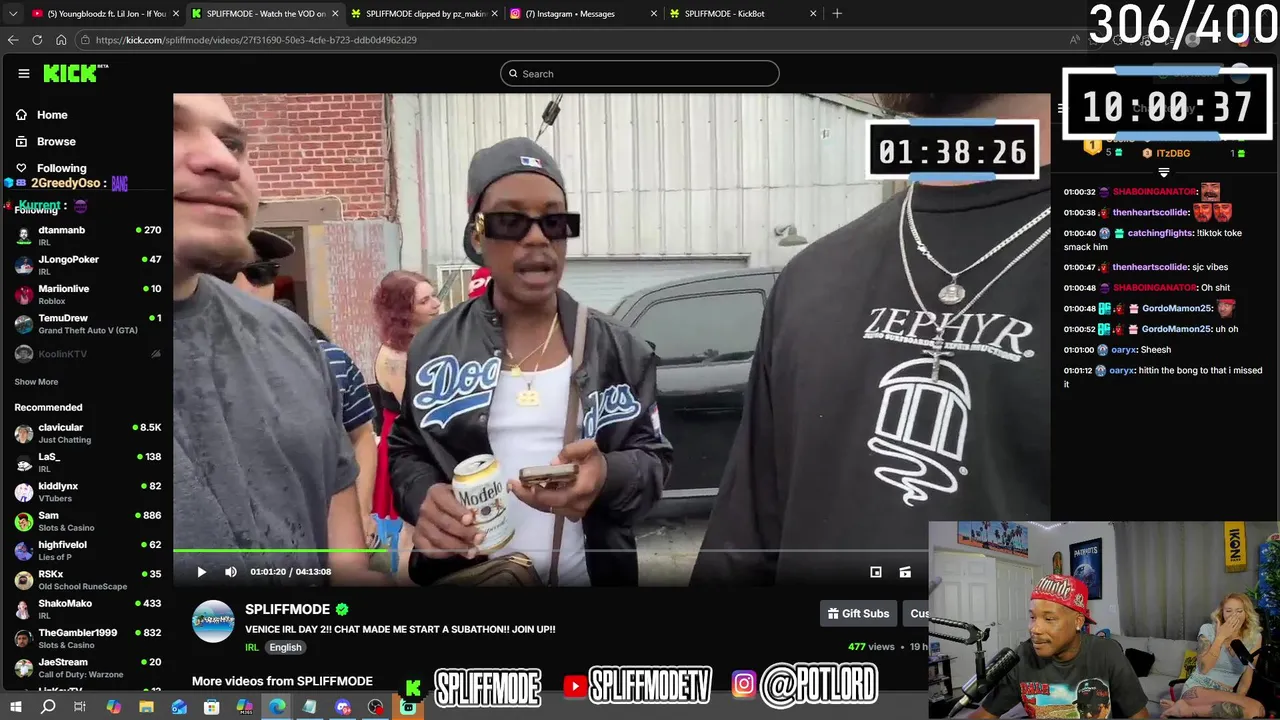Click the search box

tap(640, 73)
